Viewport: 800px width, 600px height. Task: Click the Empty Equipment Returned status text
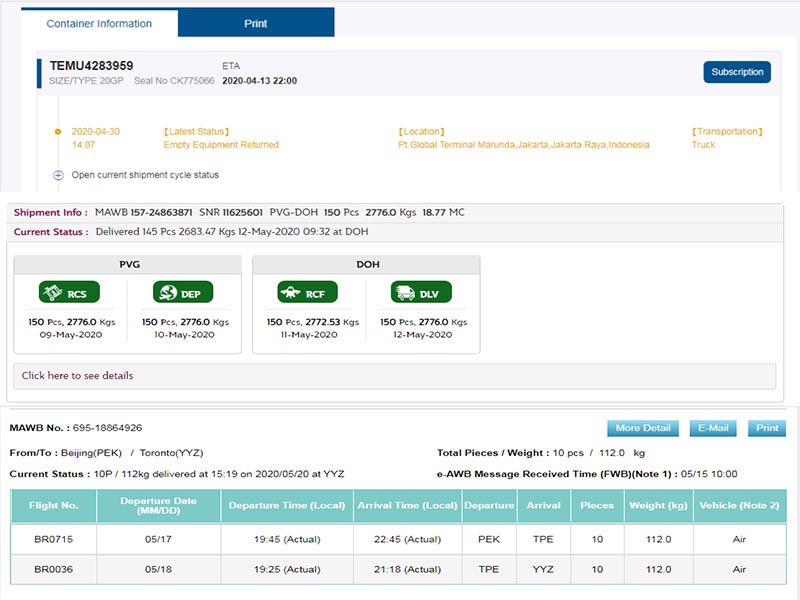click(x=221, y=145)
